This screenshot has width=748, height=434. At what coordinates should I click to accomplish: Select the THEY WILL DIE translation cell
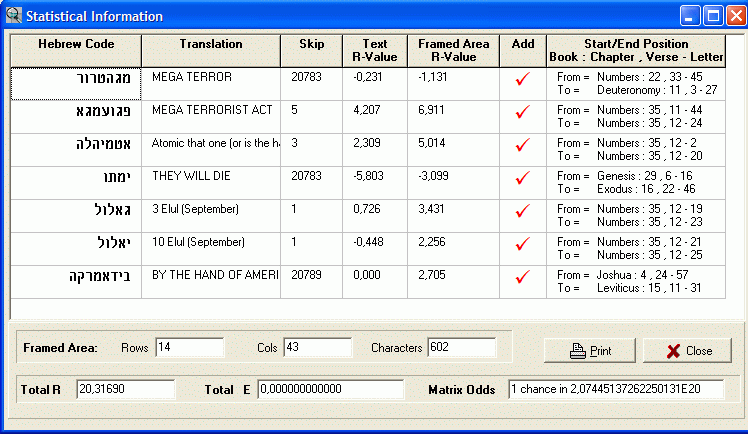click(x=211, y=183)
